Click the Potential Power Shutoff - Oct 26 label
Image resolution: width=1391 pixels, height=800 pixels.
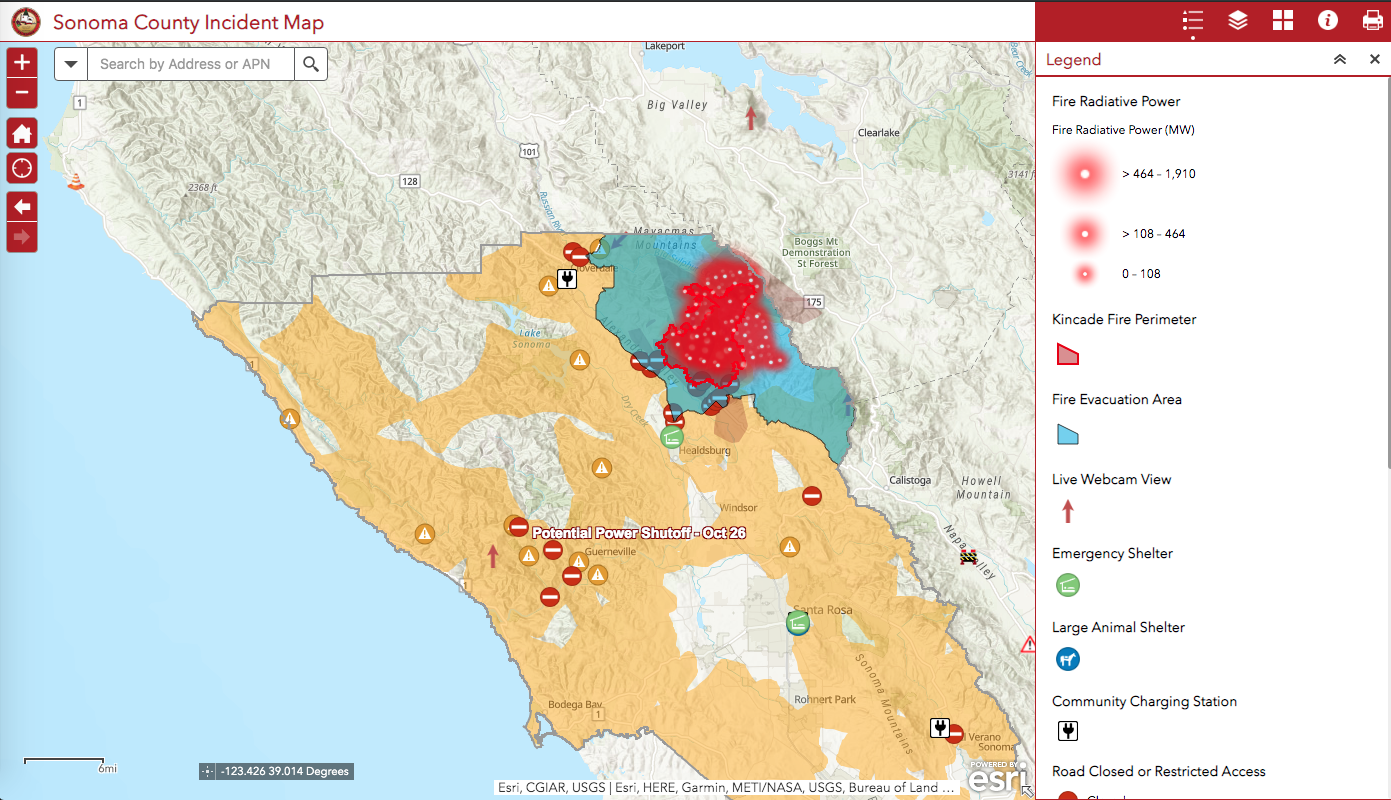tap(639, 533)
